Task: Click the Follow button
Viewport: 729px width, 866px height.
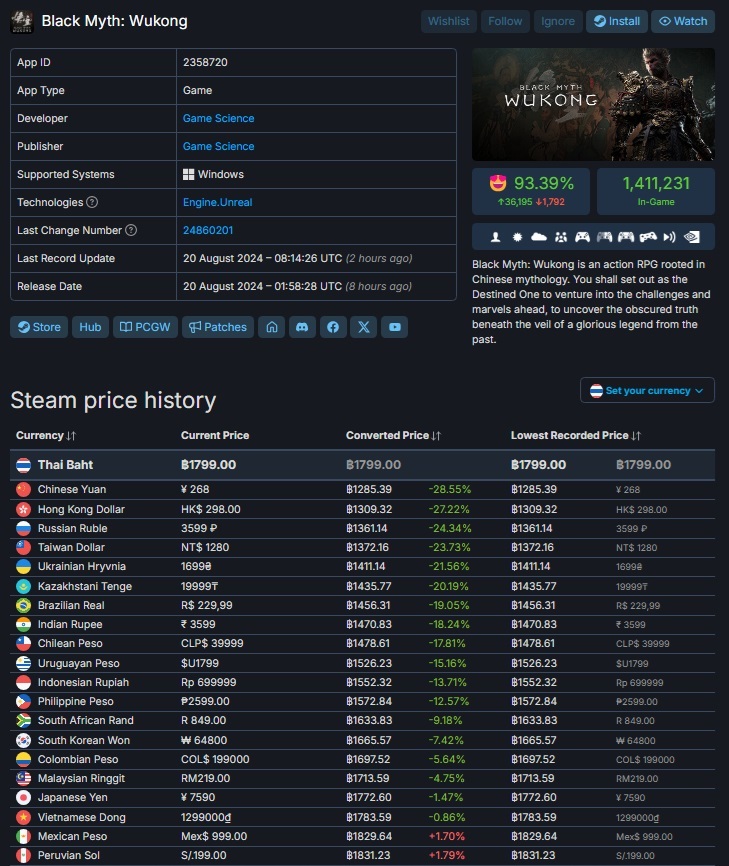Action: pyautogui.click(x=505, y=22)
